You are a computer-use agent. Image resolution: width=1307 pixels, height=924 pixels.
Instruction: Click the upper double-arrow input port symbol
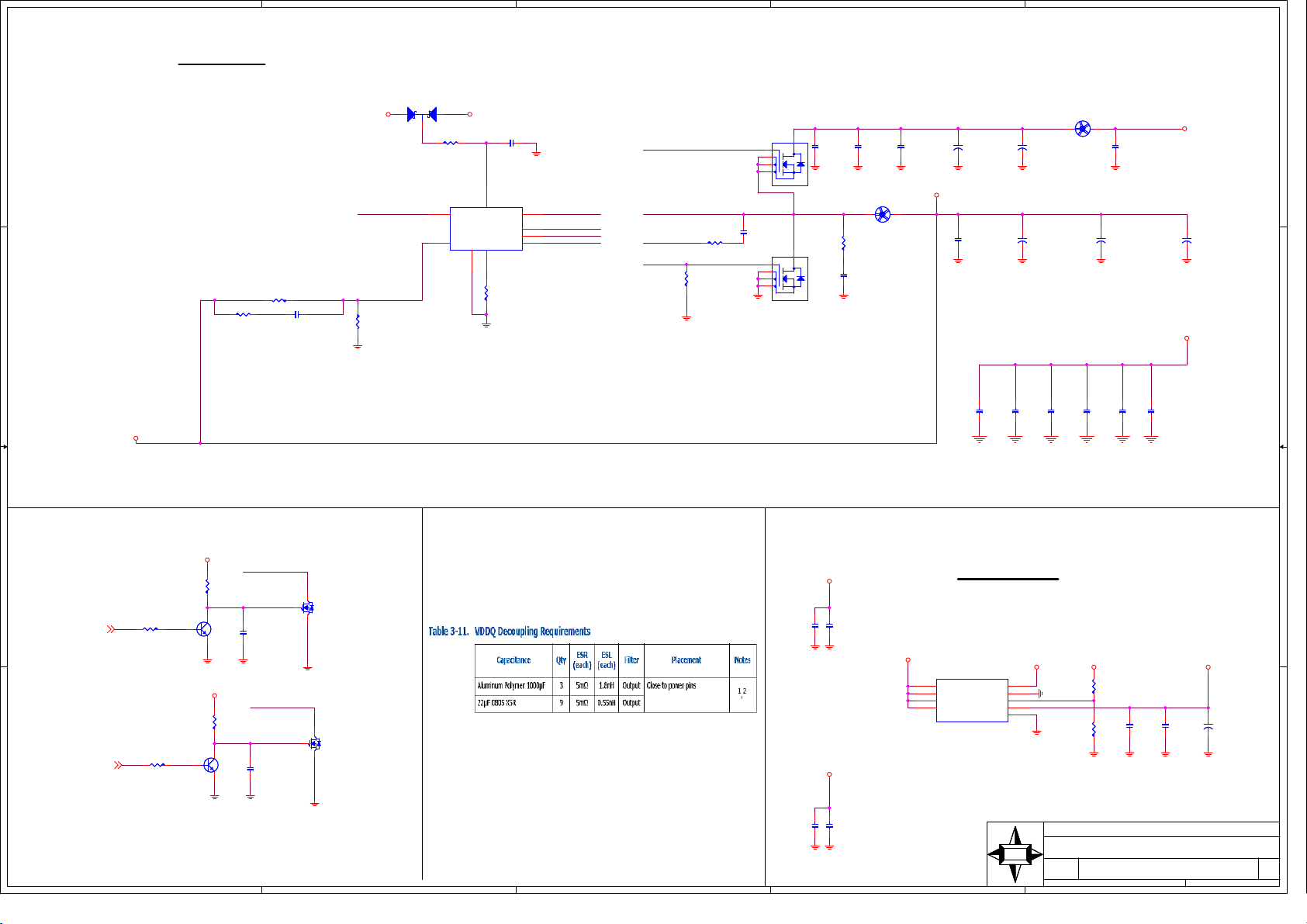click(111, 629)
